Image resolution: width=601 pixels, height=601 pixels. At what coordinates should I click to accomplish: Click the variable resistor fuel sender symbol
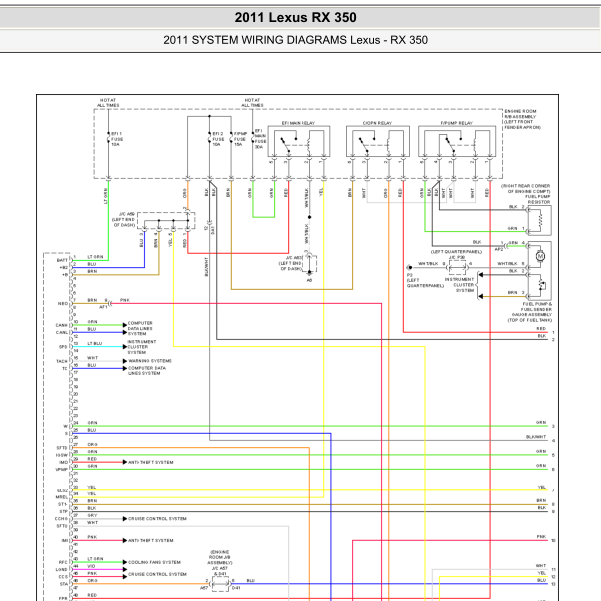pyautogui.click(x=542, y=284)
